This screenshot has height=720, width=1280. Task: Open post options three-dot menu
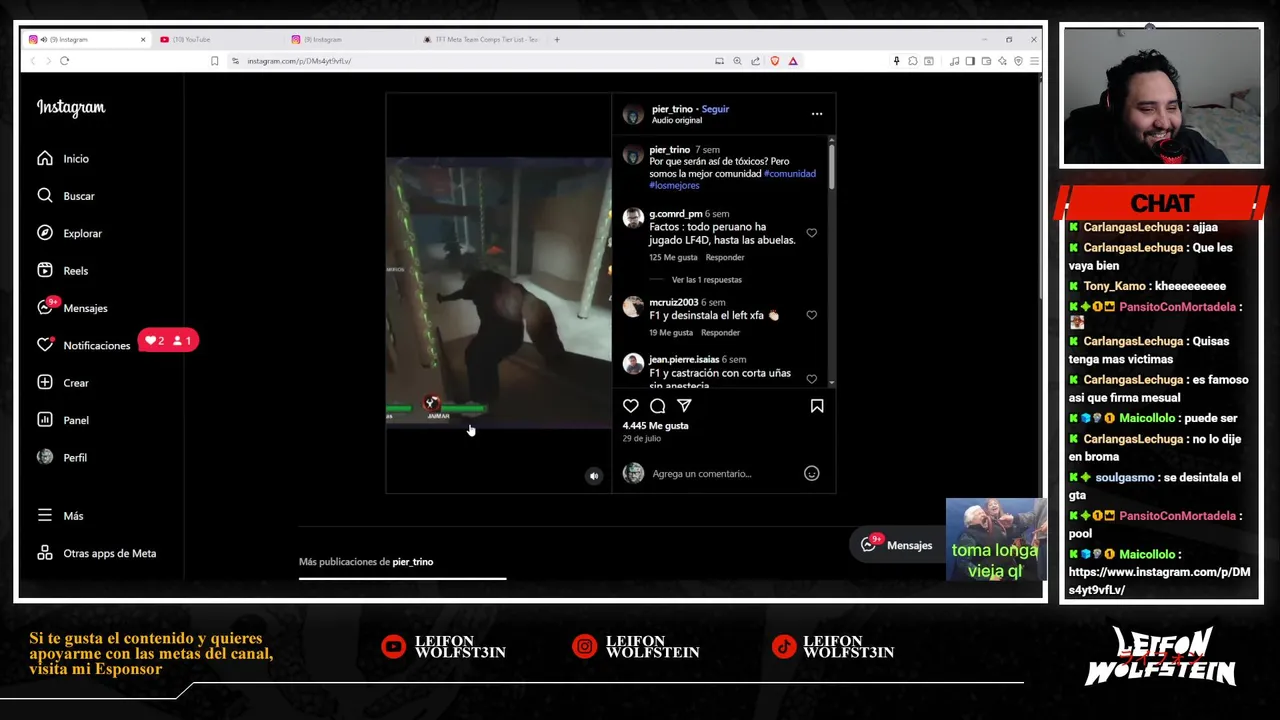(817, 114)
